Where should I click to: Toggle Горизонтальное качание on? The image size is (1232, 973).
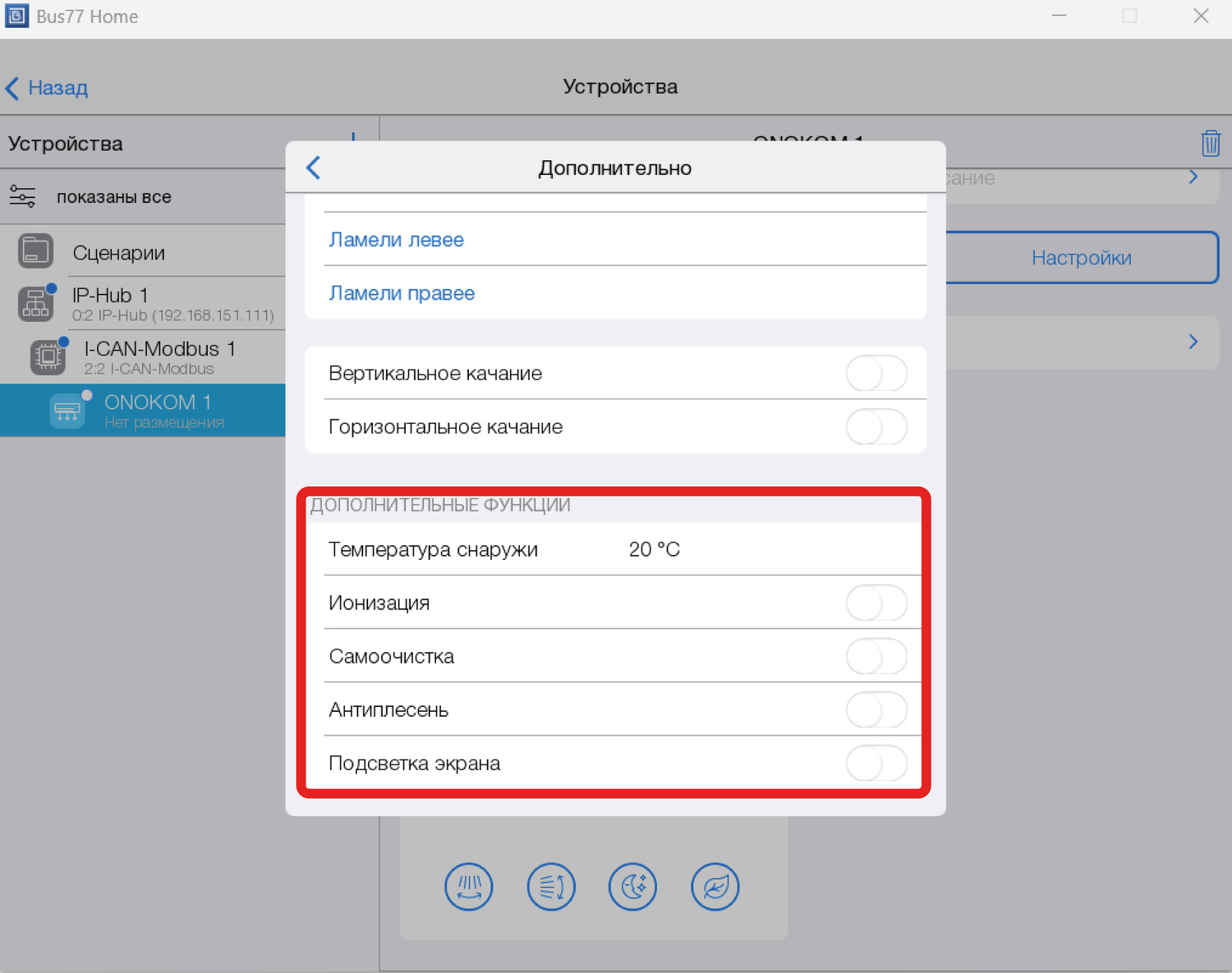[x=876, y=427]
